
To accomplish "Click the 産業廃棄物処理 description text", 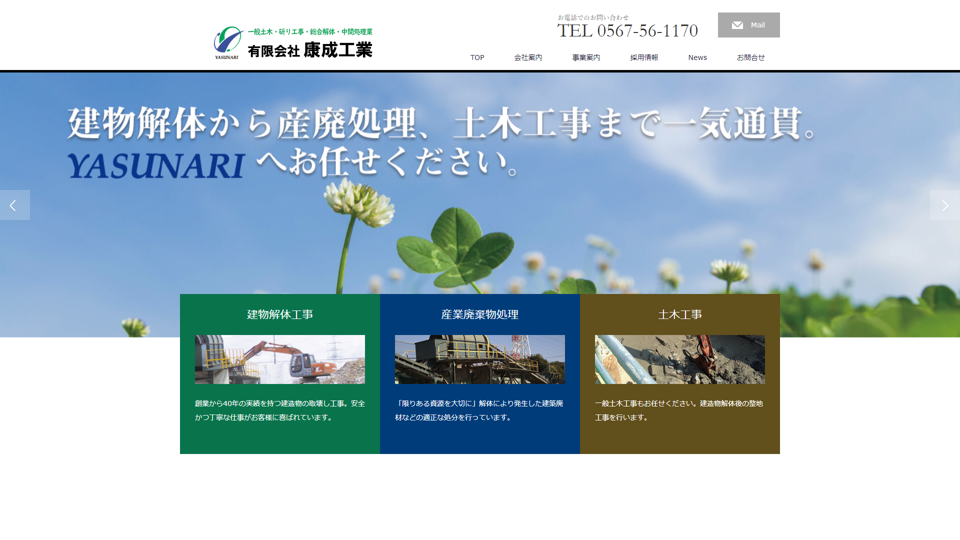I will click(x=480, y=410).
